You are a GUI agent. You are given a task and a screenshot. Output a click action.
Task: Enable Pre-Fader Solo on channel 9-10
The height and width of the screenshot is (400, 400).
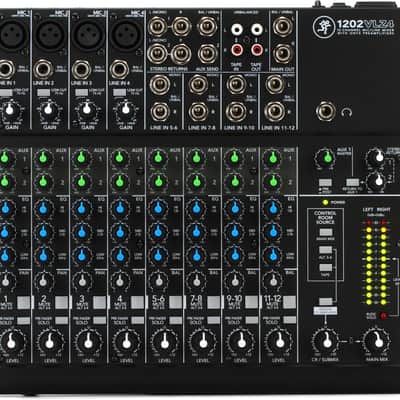point(251,321)
